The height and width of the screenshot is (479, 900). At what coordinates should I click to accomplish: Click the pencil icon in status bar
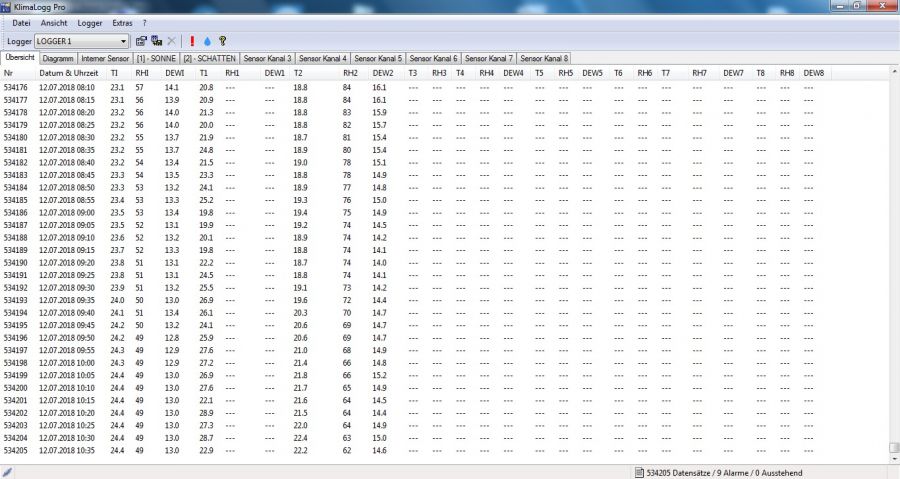click(8, 472)
